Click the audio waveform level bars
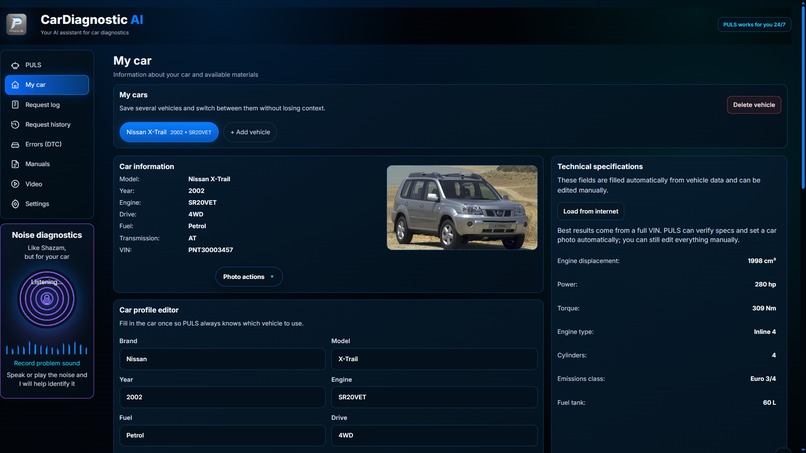The width and height of the screenshot is (806, 453). pos(47,348)
